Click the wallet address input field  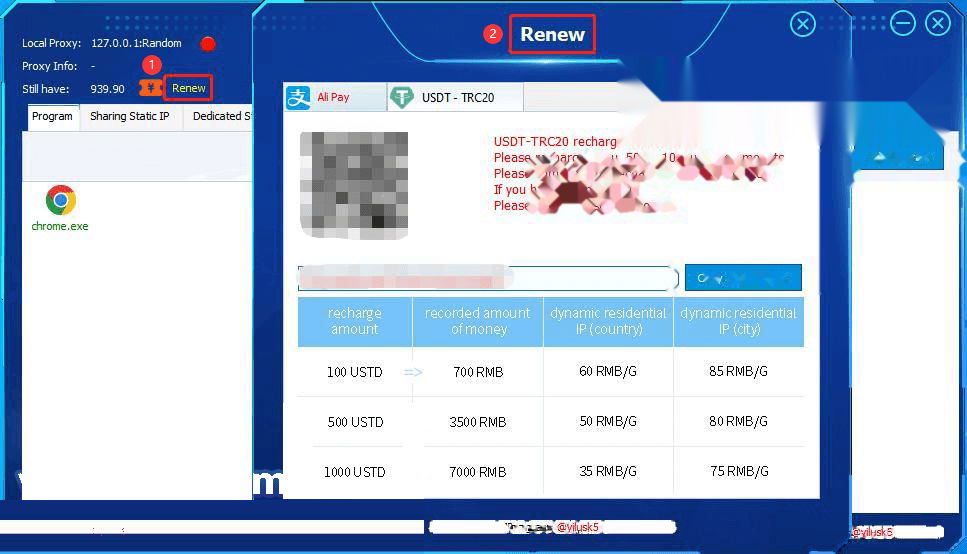[487, 278]
